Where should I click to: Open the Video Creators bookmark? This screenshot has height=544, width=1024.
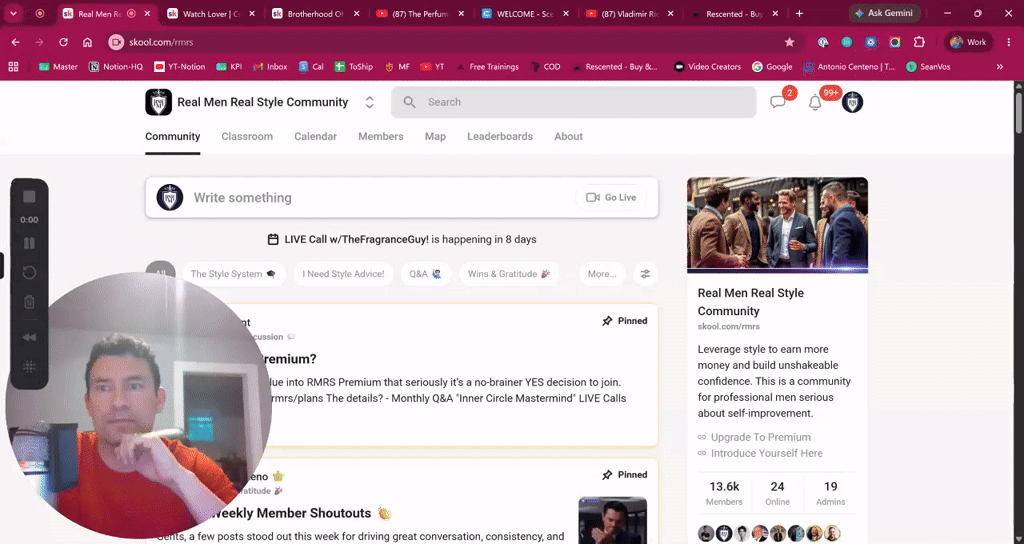[707, 67]
